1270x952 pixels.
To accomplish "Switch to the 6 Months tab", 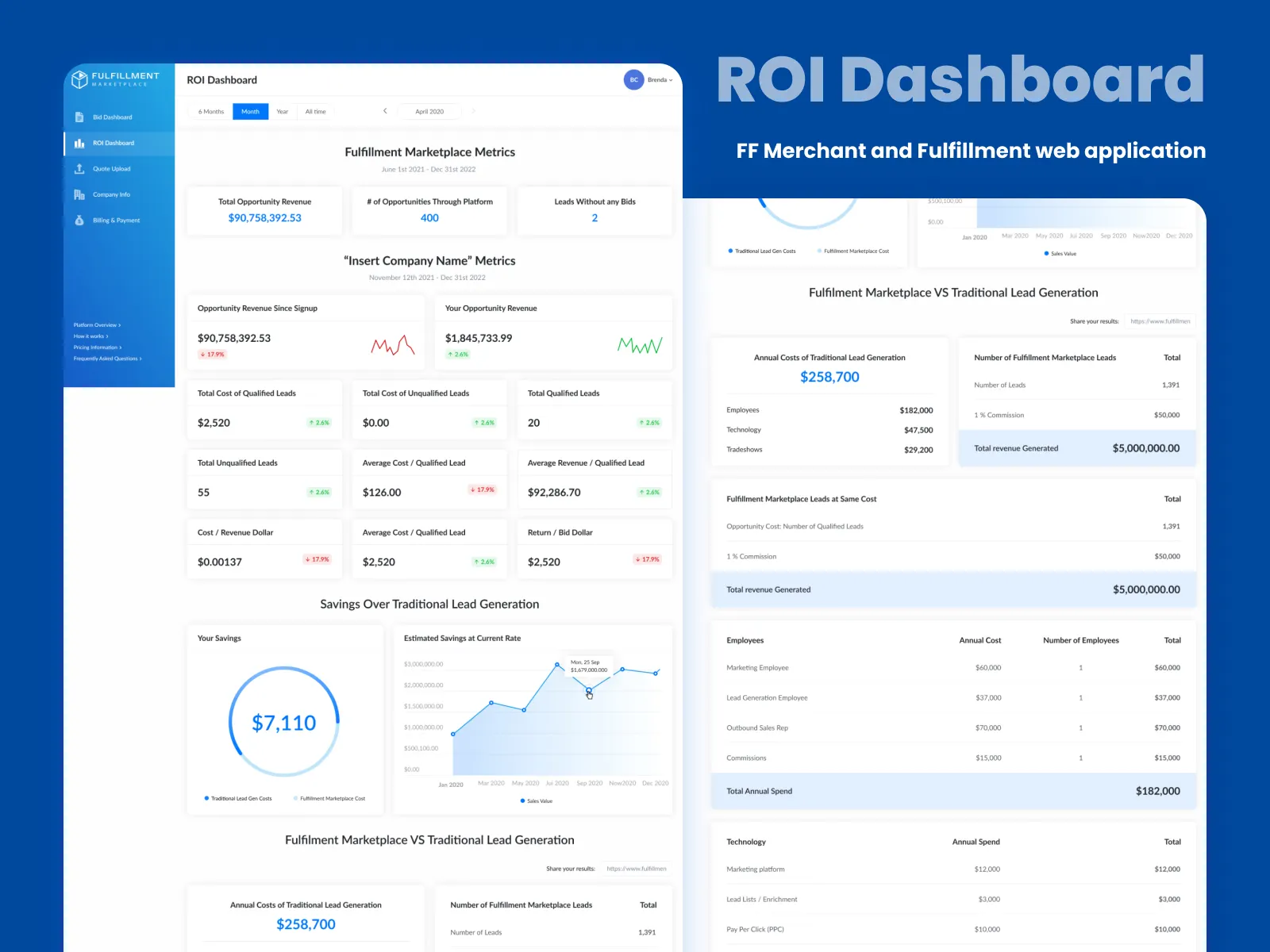I will (211, 112).
